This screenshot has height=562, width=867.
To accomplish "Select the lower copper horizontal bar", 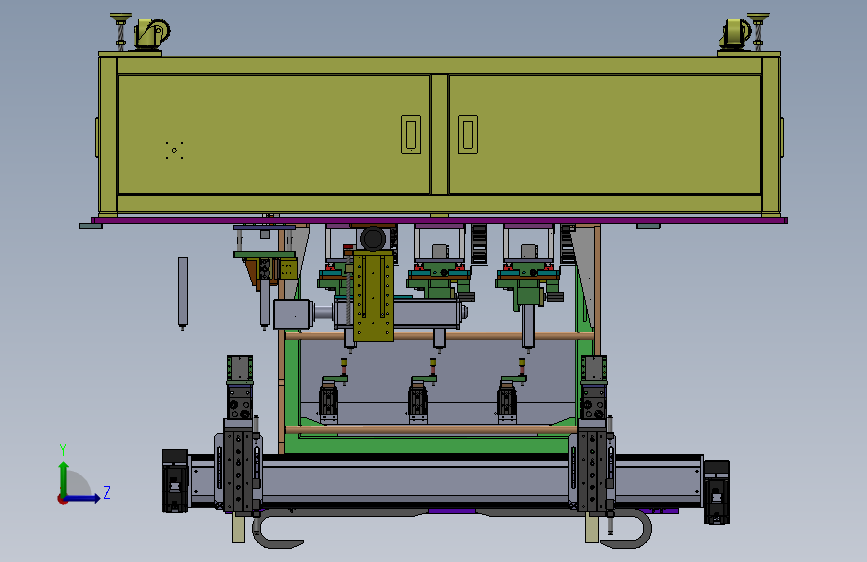I will point(431,430).
